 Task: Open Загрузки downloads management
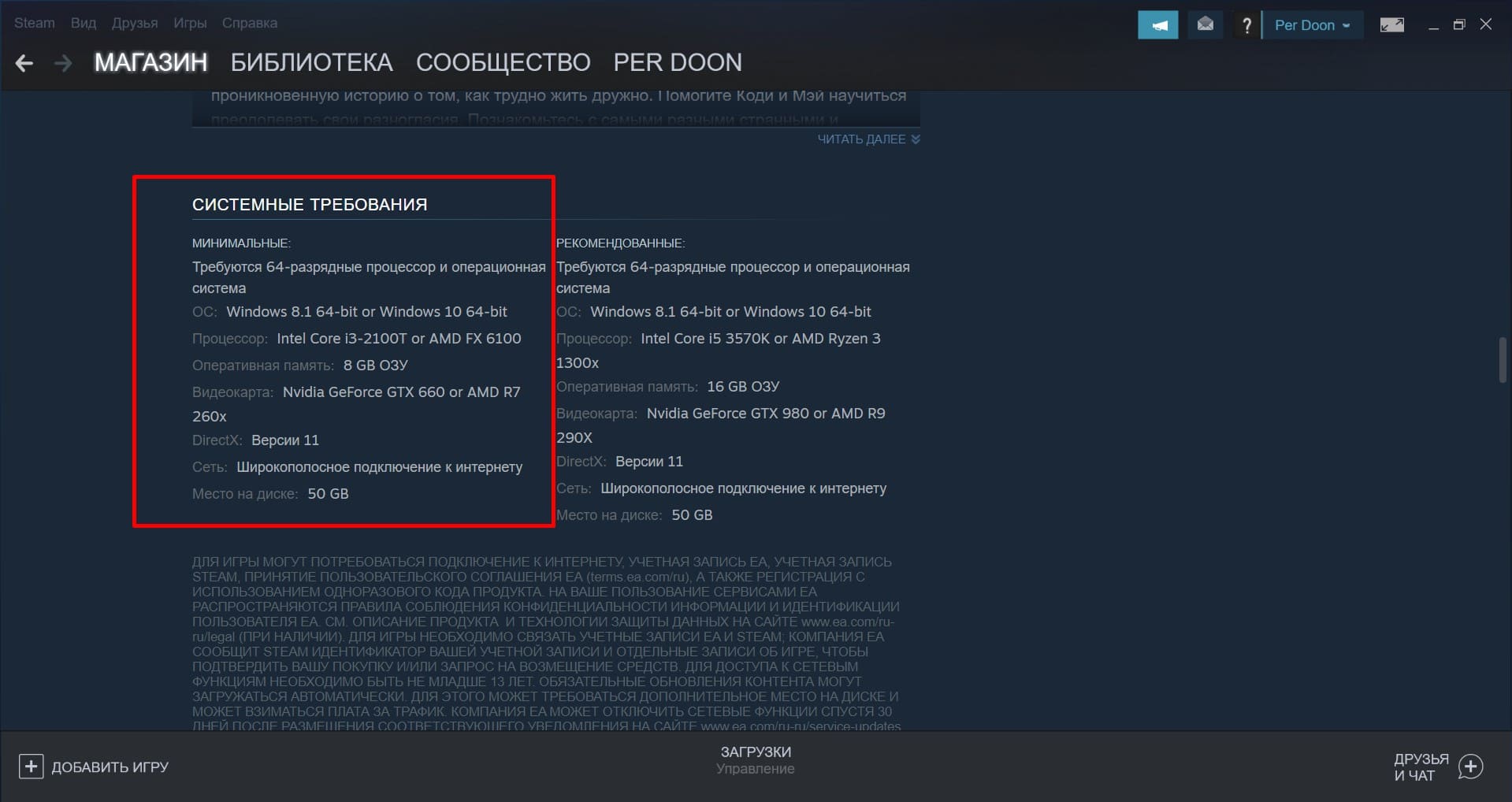755,759
